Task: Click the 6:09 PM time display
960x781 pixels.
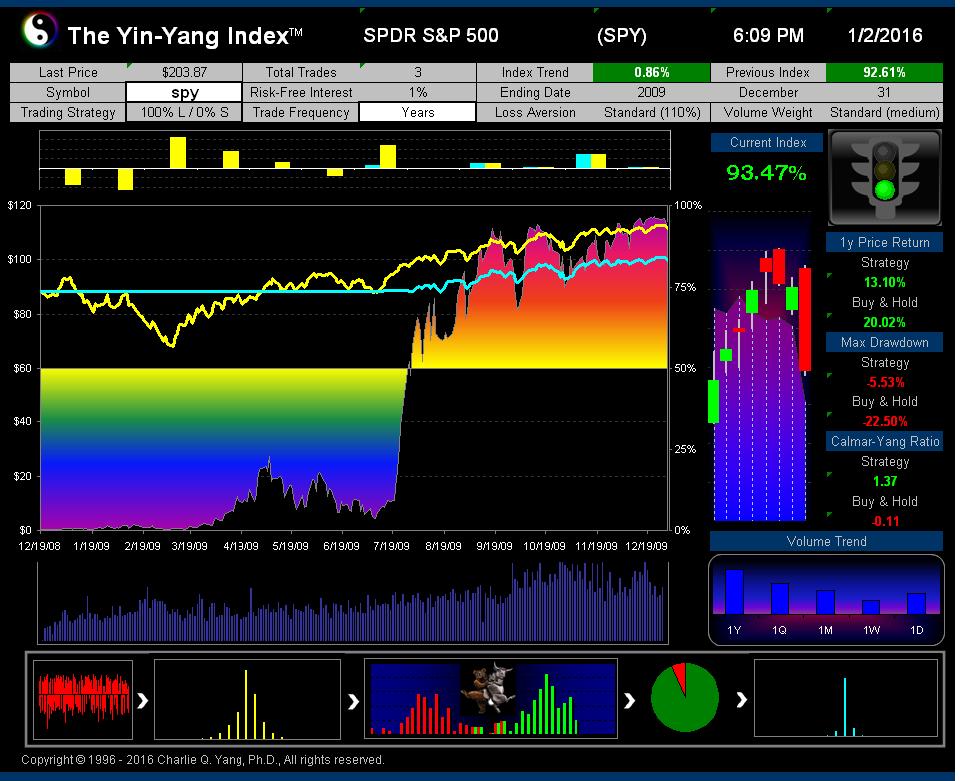Action: [768, 36]
